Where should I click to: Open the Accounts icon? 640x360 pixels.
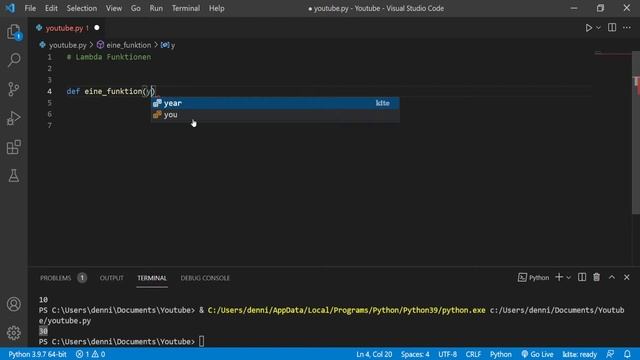(x=13, y=304)
